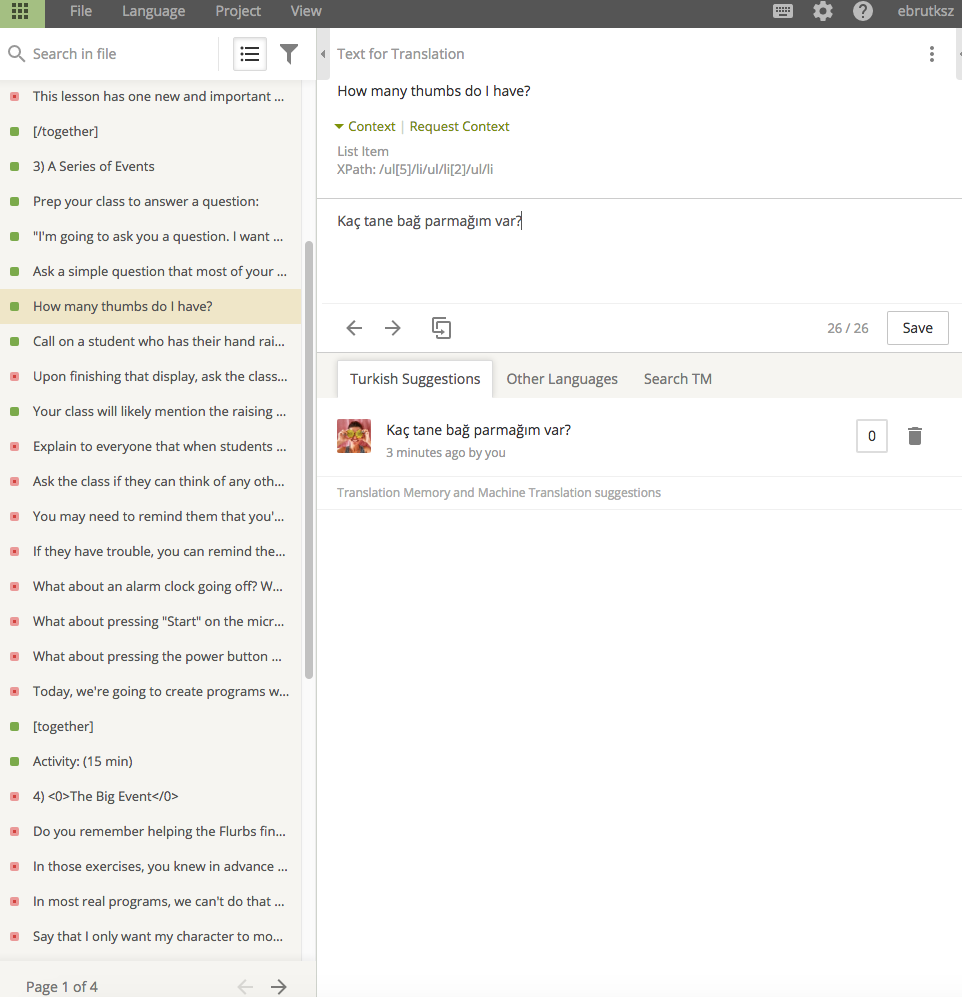962x997 pixels.
Task: Click the translator avatar thumbnail
Action: [x=354, y=436]
